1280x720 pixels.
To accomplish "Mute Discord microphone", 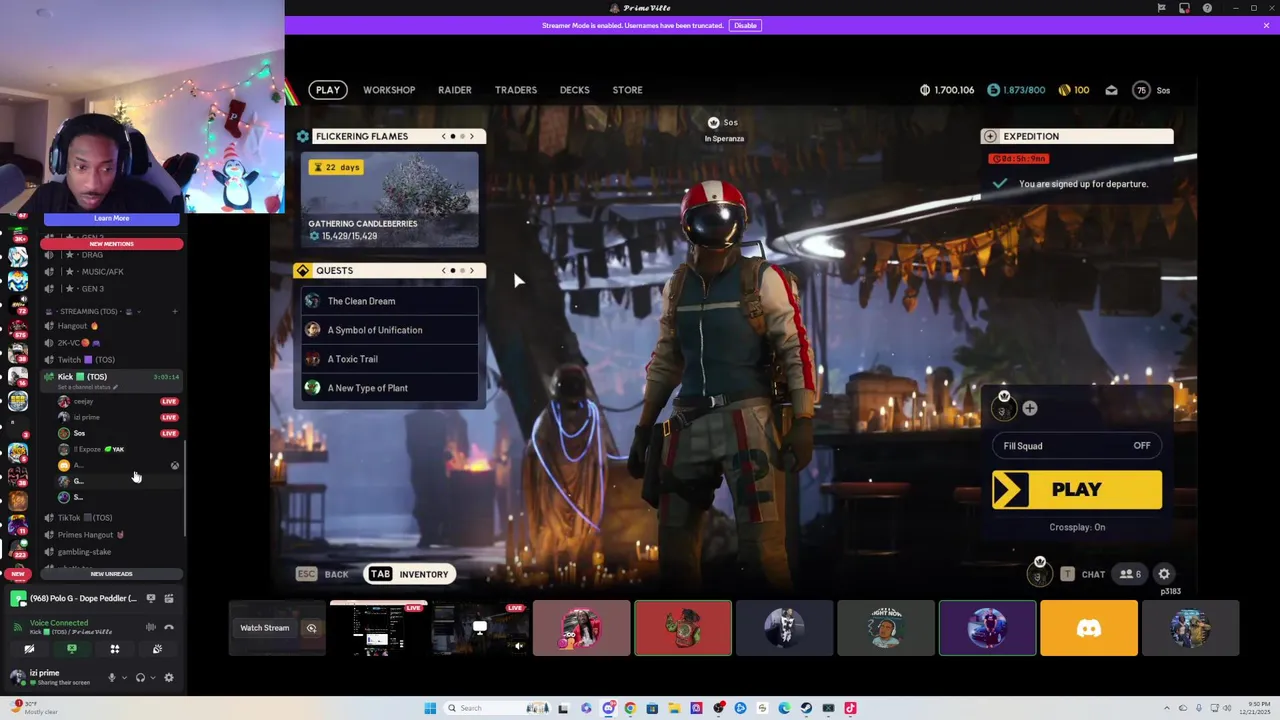I will (x=111, y=678).
